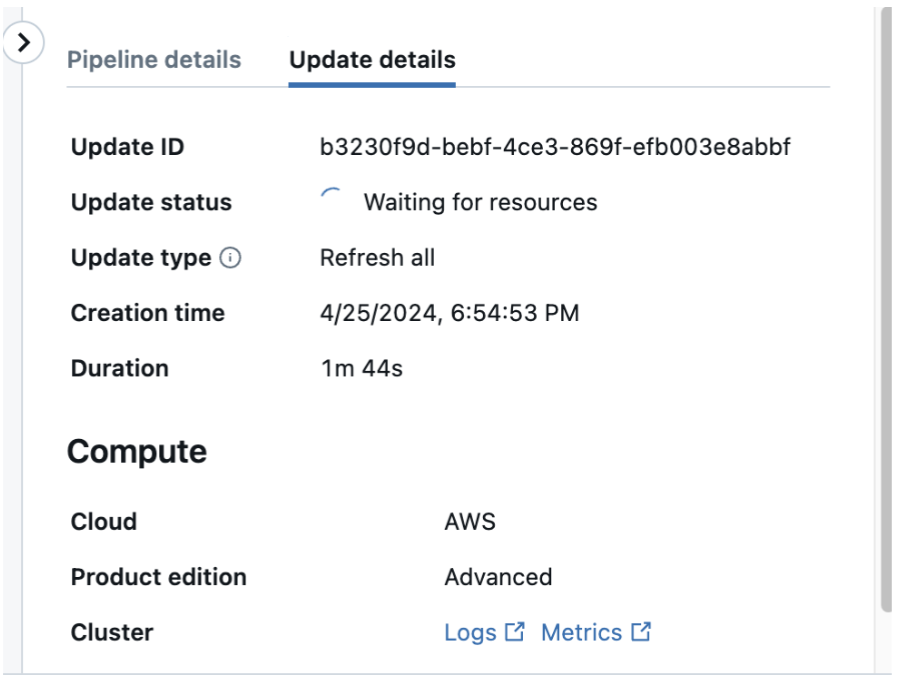Click the AWS cloud value
The height and width of the screenshot is (686, 898).
click(470, 522)
